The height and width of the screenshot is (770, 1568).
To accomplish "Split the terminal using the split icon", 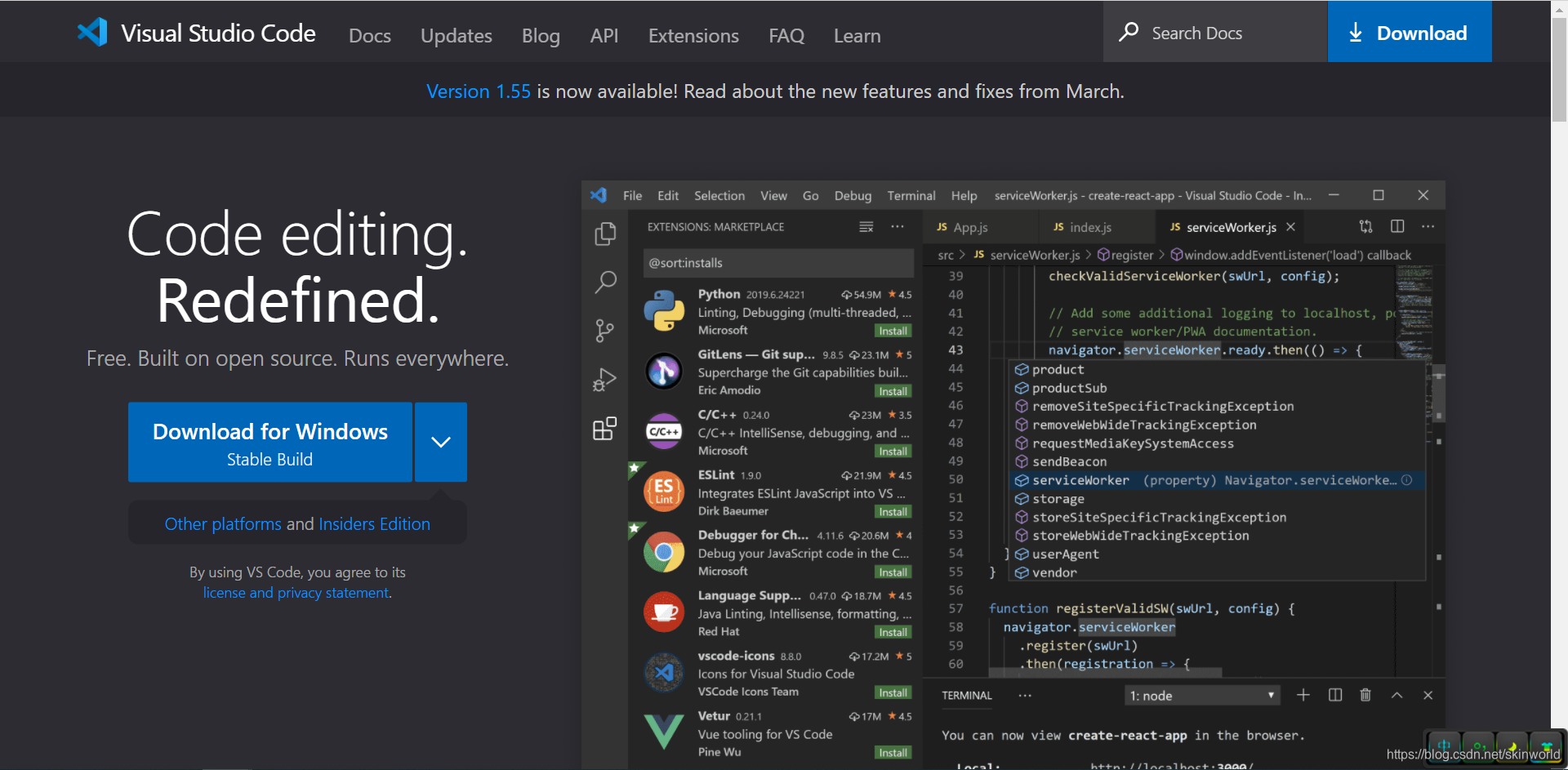I will [1334, 695].
